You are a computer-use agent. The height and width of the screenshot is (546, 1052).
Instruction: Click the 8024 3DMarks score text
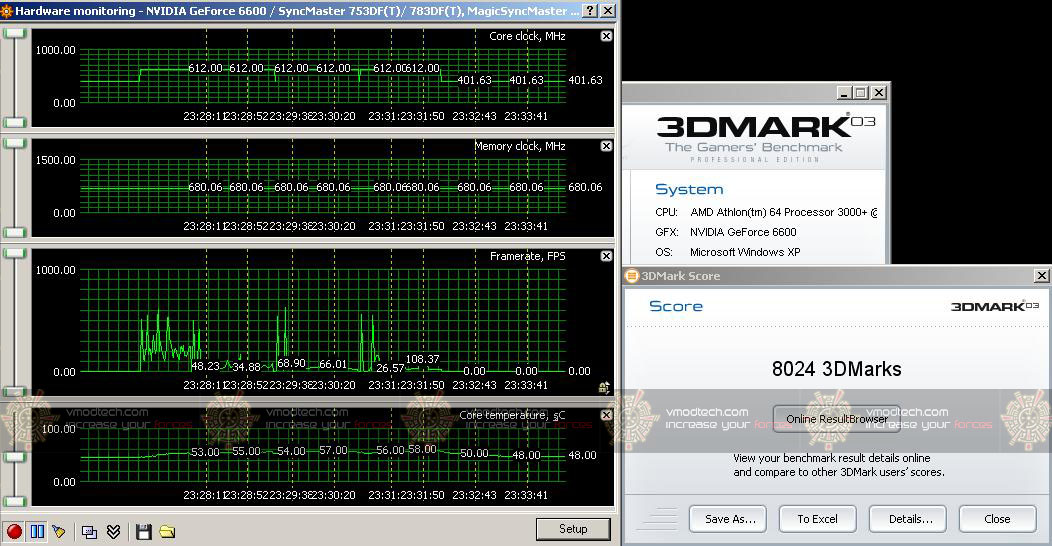837,369
